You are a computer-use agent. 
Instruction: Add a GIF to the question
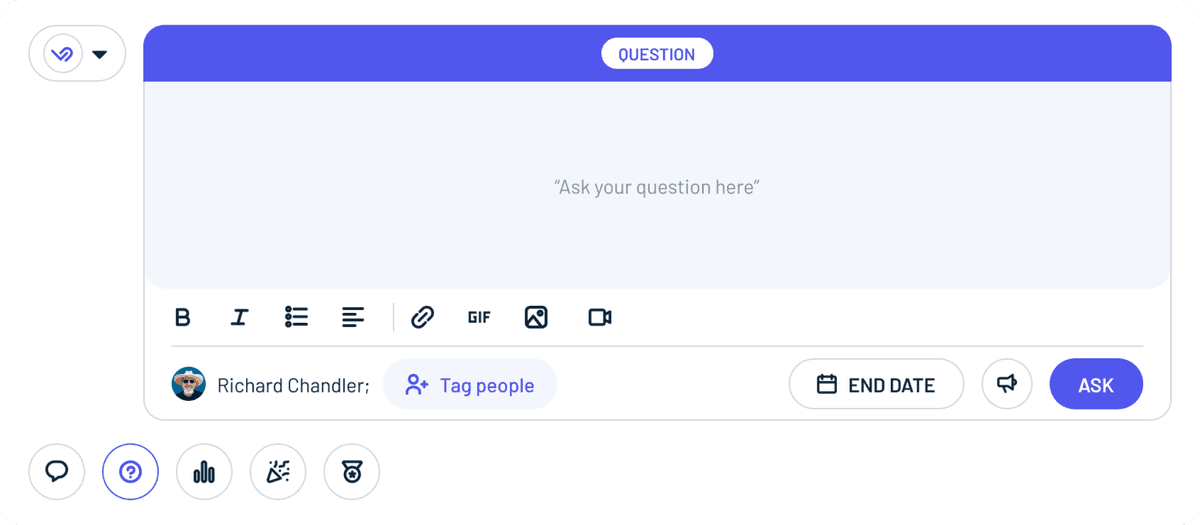(479, 317)
